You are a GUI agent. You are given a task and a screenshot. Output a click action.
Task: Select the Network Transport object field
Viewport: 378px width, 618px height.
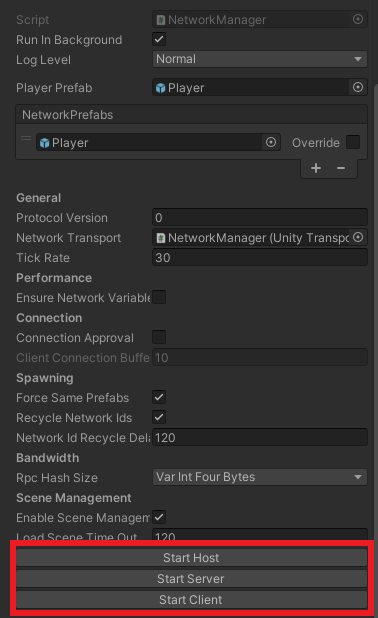click(x=251, y=238)
